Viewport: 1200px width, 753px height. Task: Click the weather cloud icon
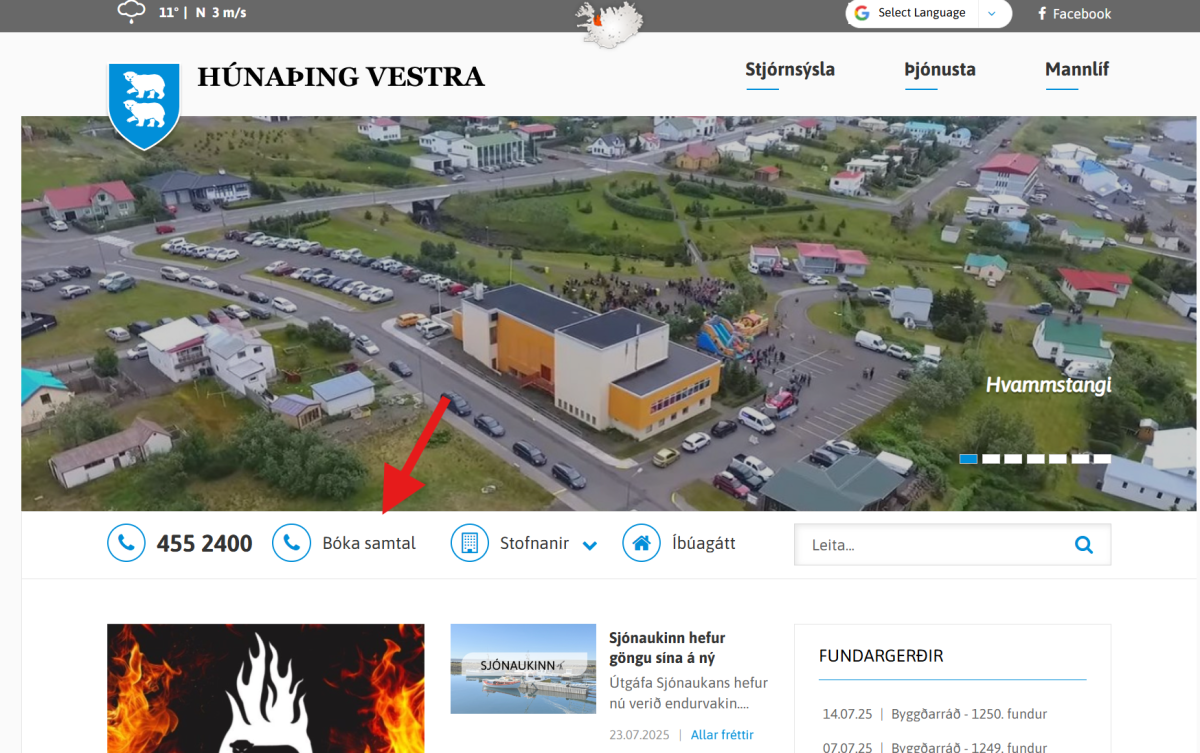tap(131, 12)
